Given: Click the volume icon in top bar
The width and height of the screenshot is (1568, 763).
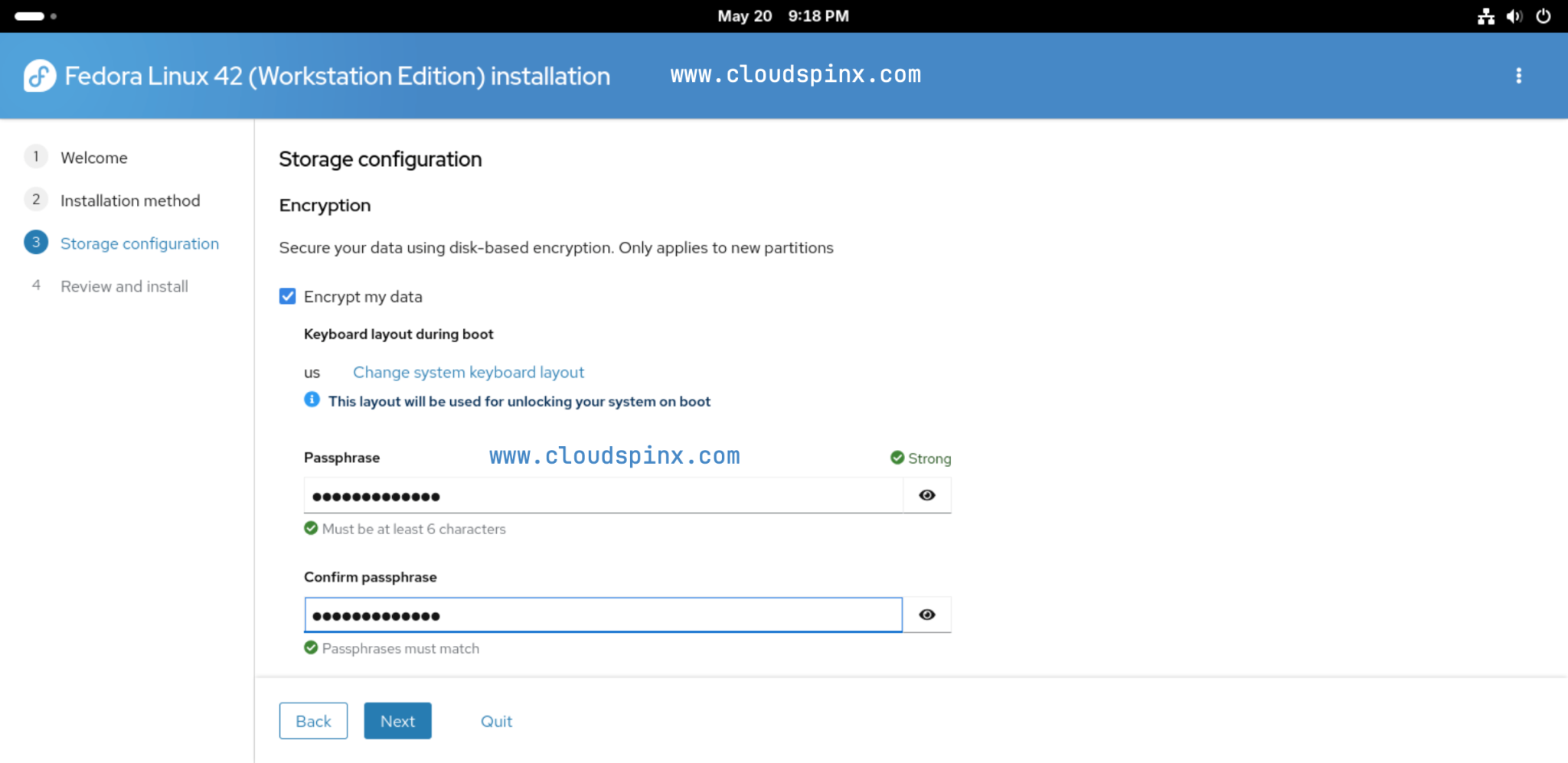Looking at the screenshot, I should tap(1516, 15).
